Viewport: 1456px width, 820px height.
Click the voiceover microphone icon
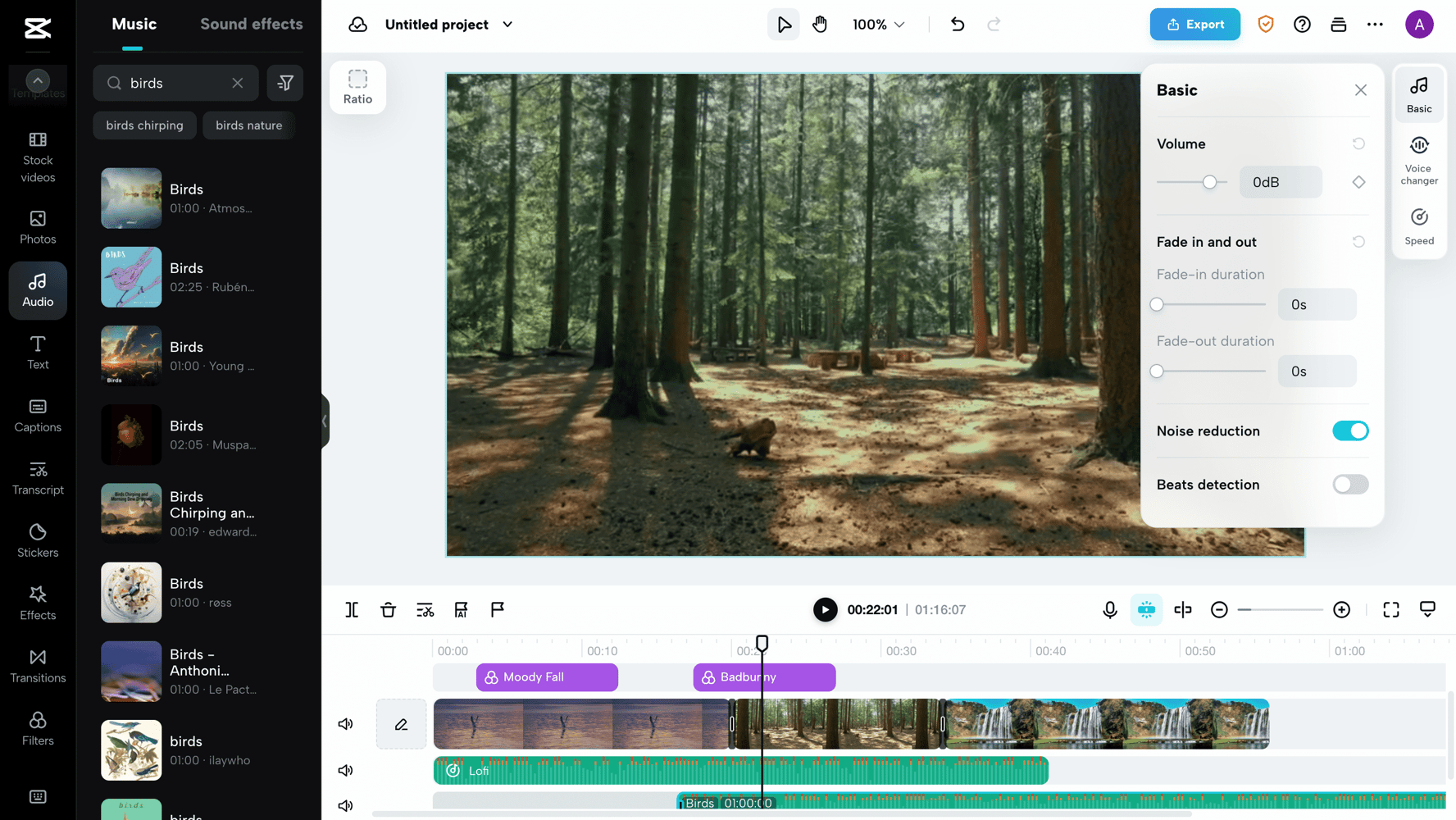click(x=1110, y=609)
